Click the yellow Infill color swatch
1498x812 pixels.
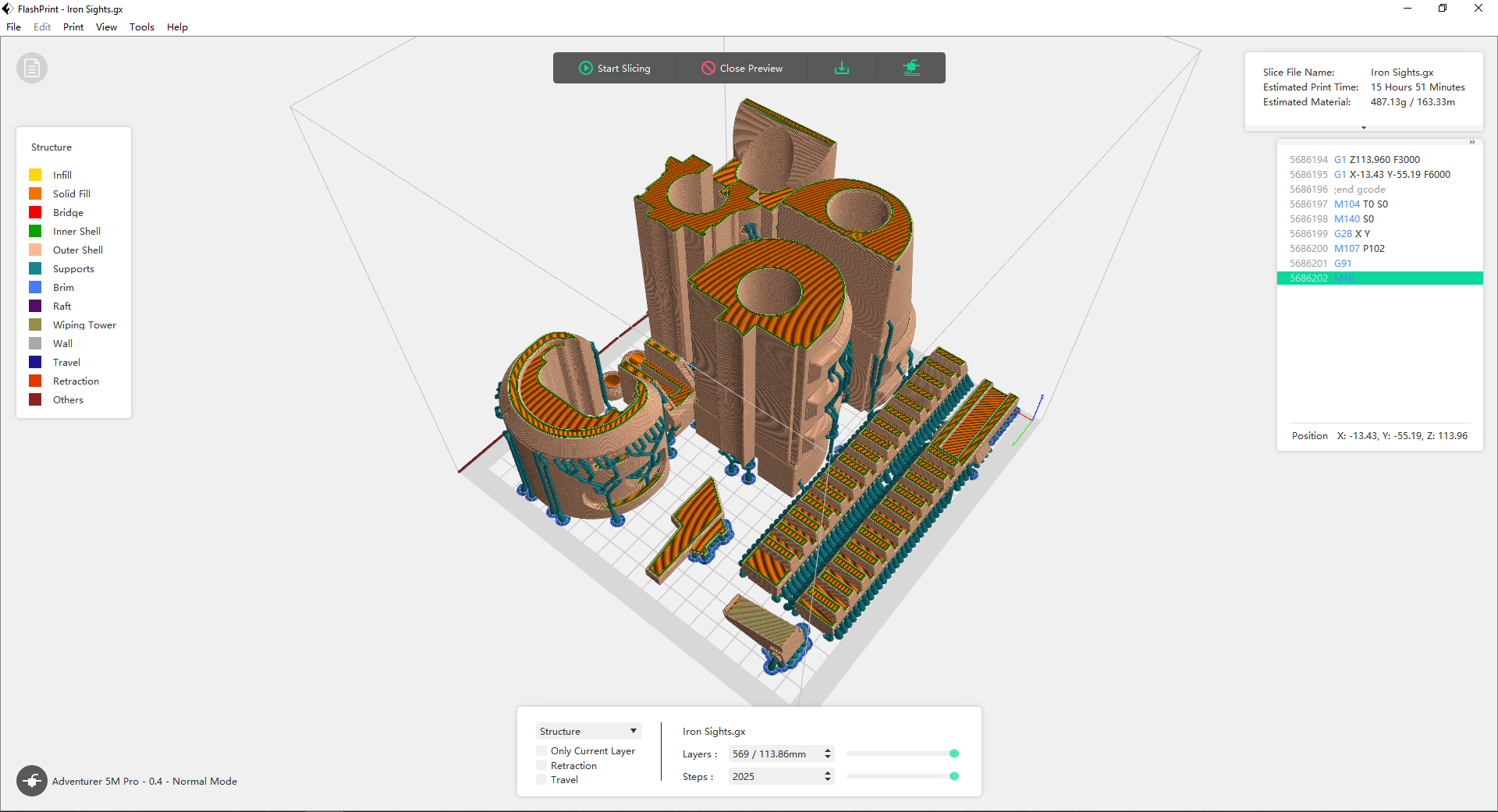(x=35, y=175)
